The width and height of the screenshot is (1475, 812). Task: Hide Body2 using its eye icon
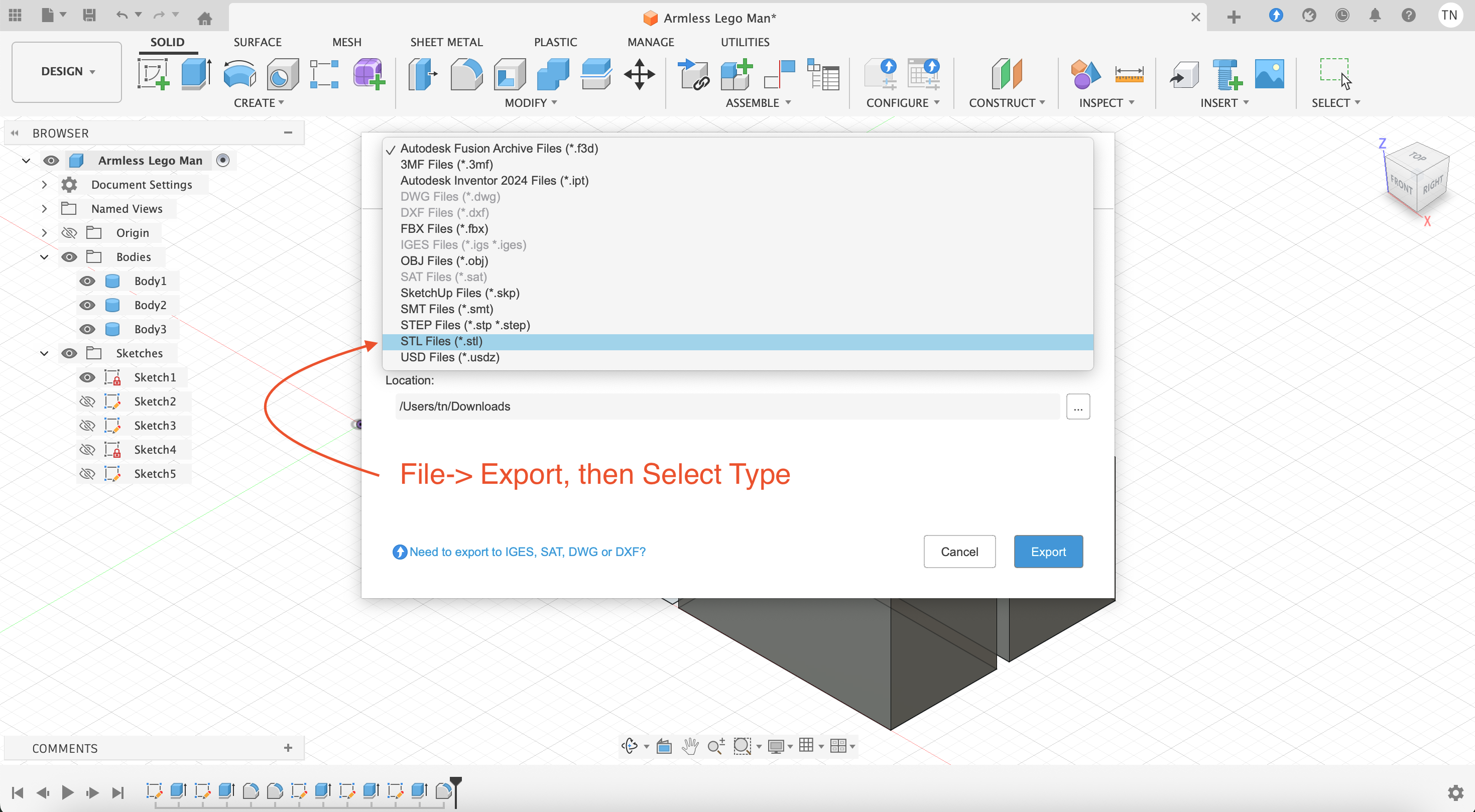87,305
